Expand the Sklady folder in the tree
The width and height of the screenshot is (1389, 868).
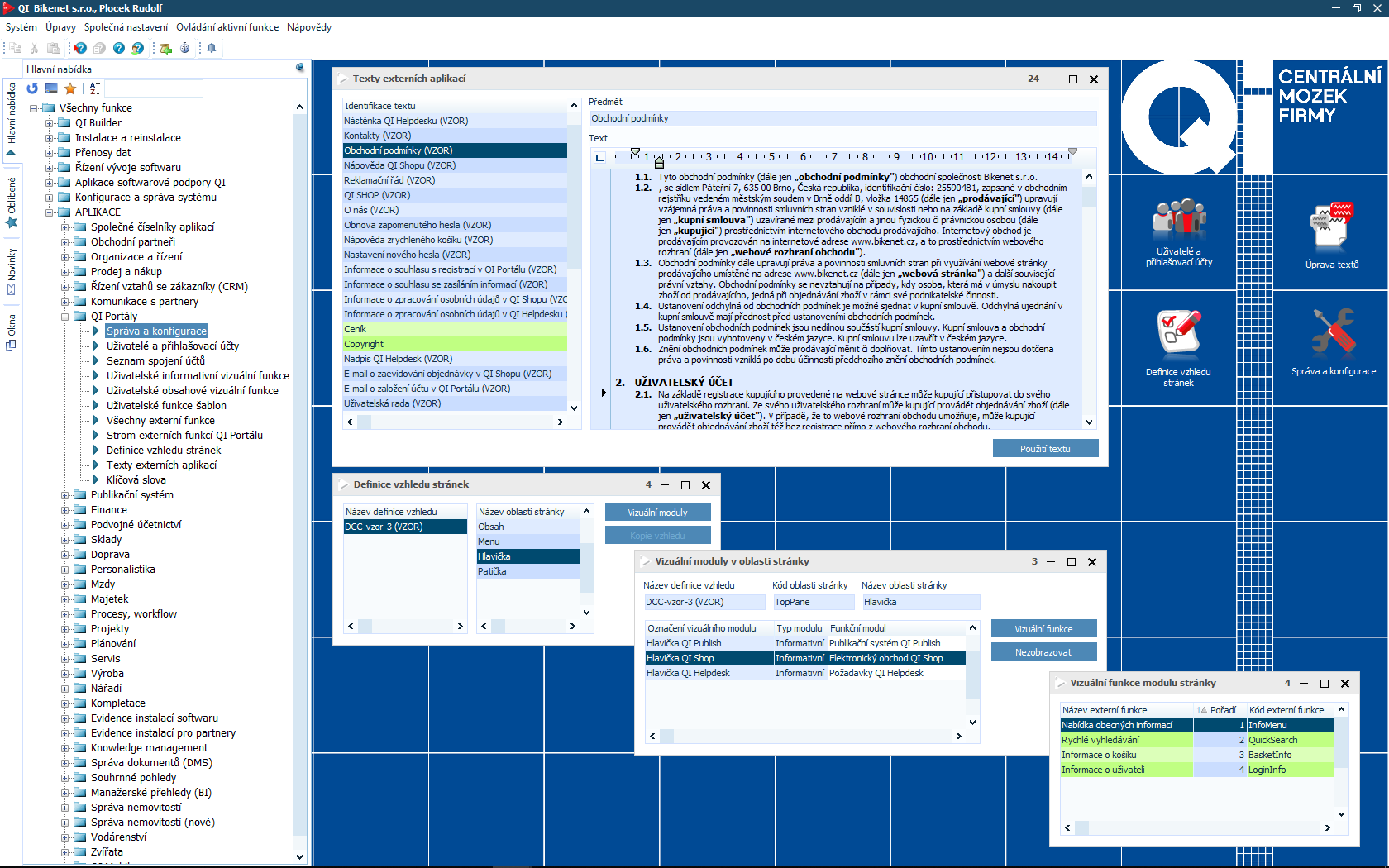(64, 540)
